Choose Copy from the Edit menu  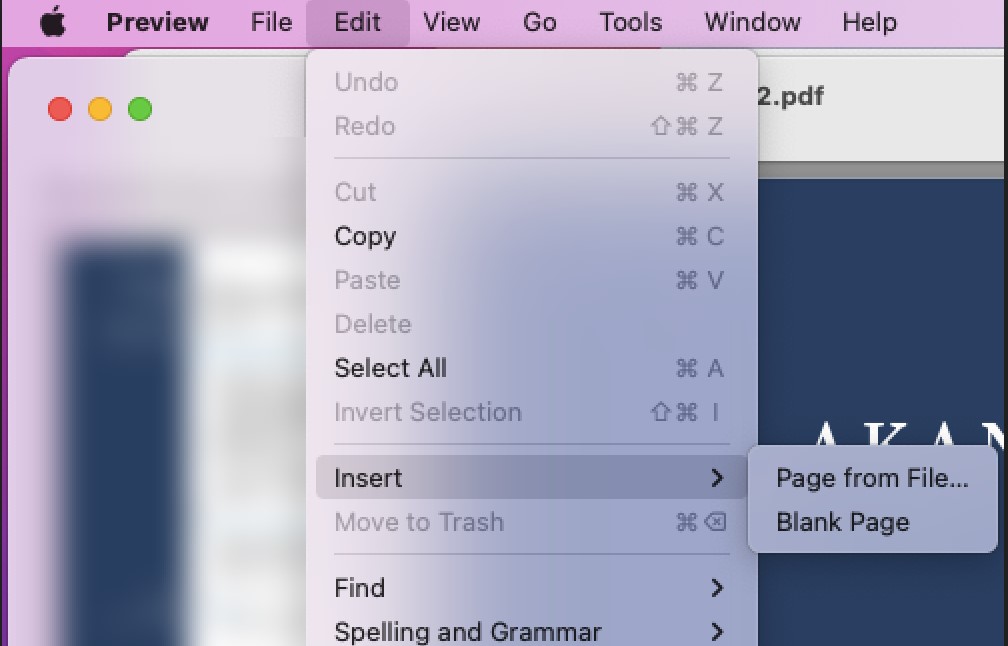[x=531, y=236]
